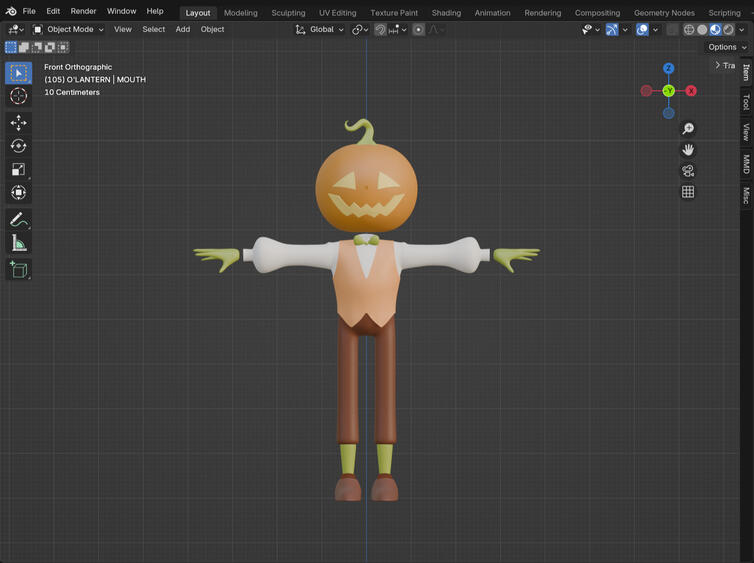
Task: Select the Cursor tool in toolbar
Action: [x=18, y=96]
